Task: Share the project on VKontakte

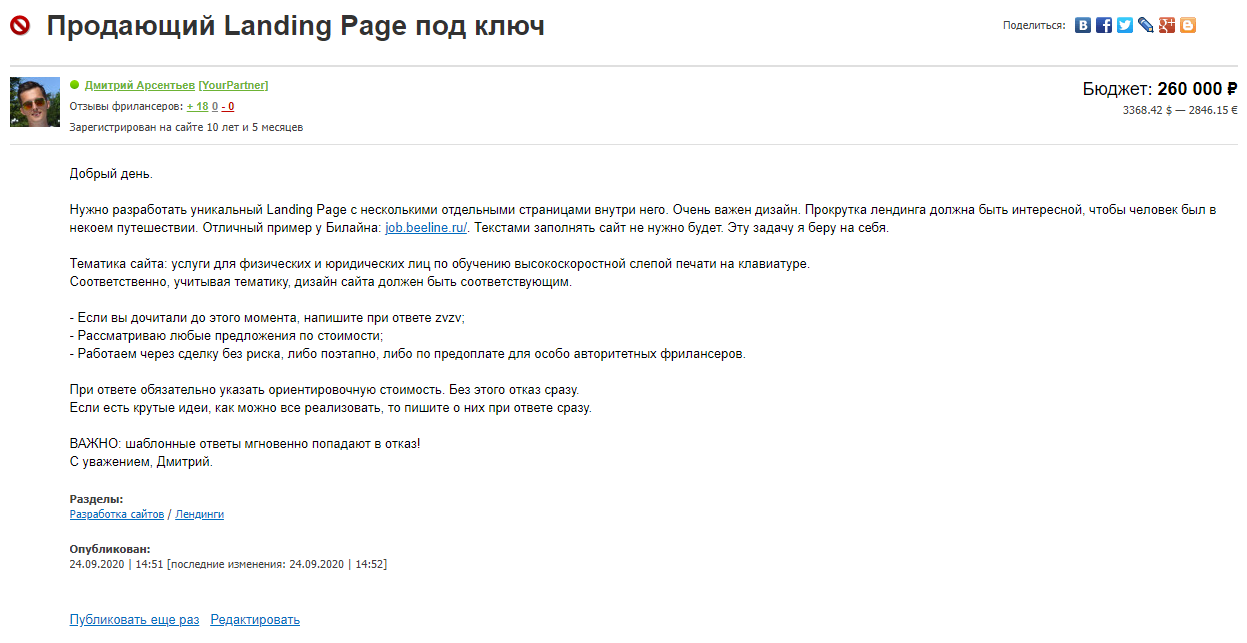Action: coord(1083,26)
